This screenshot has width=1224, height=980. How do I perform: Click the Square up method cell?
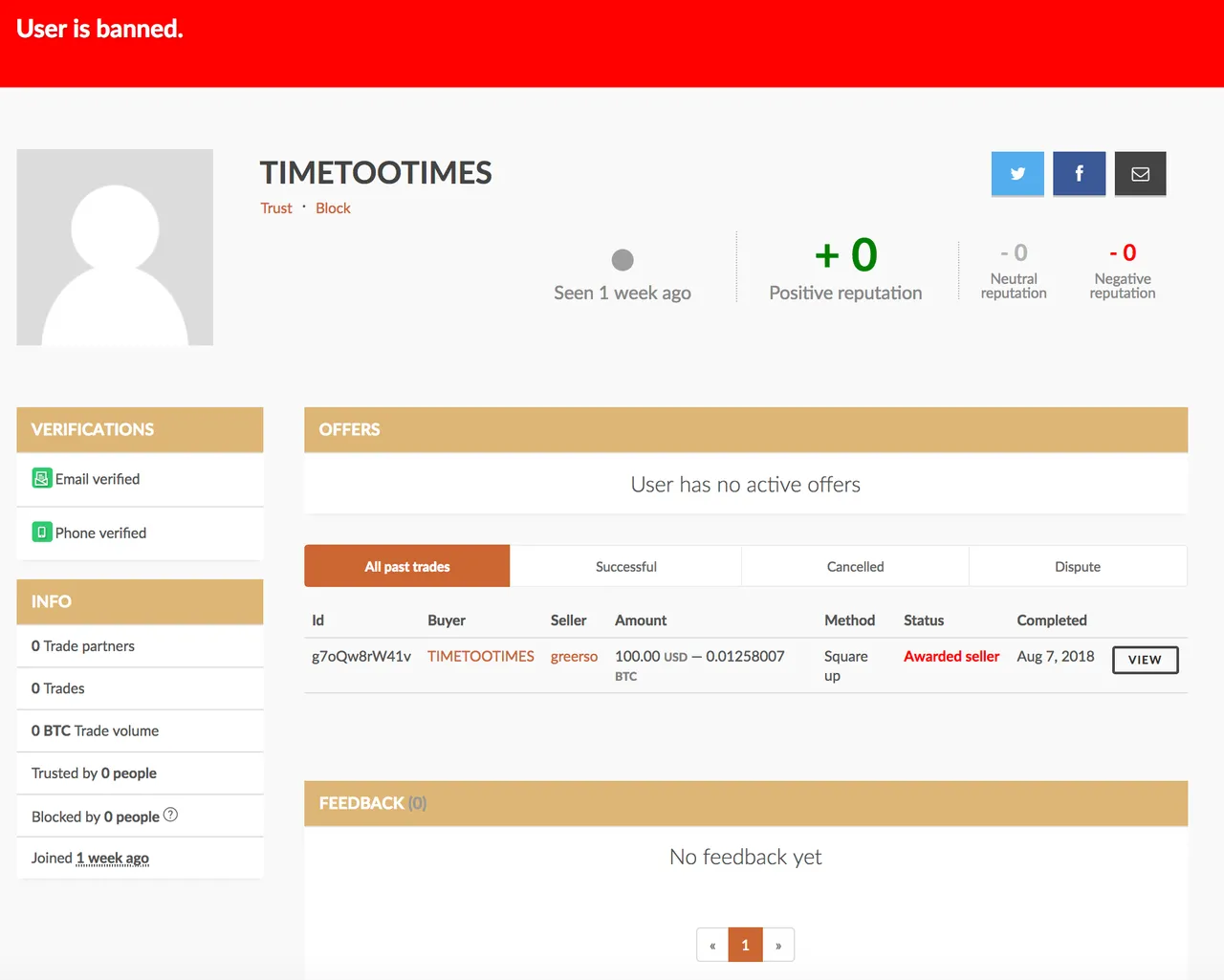tap(846, 665)
